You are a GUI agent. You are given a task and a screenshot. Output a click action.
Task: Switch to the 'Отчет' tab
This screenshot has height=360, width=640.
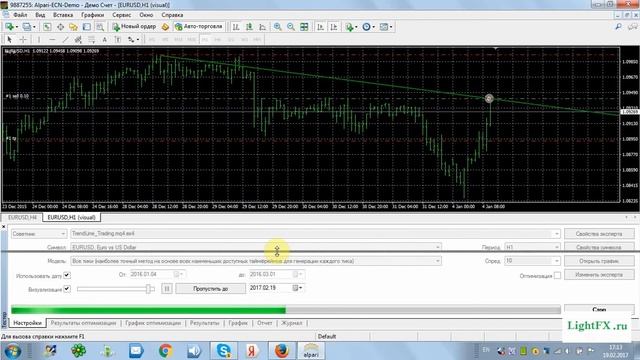click(x=264, y=323)
